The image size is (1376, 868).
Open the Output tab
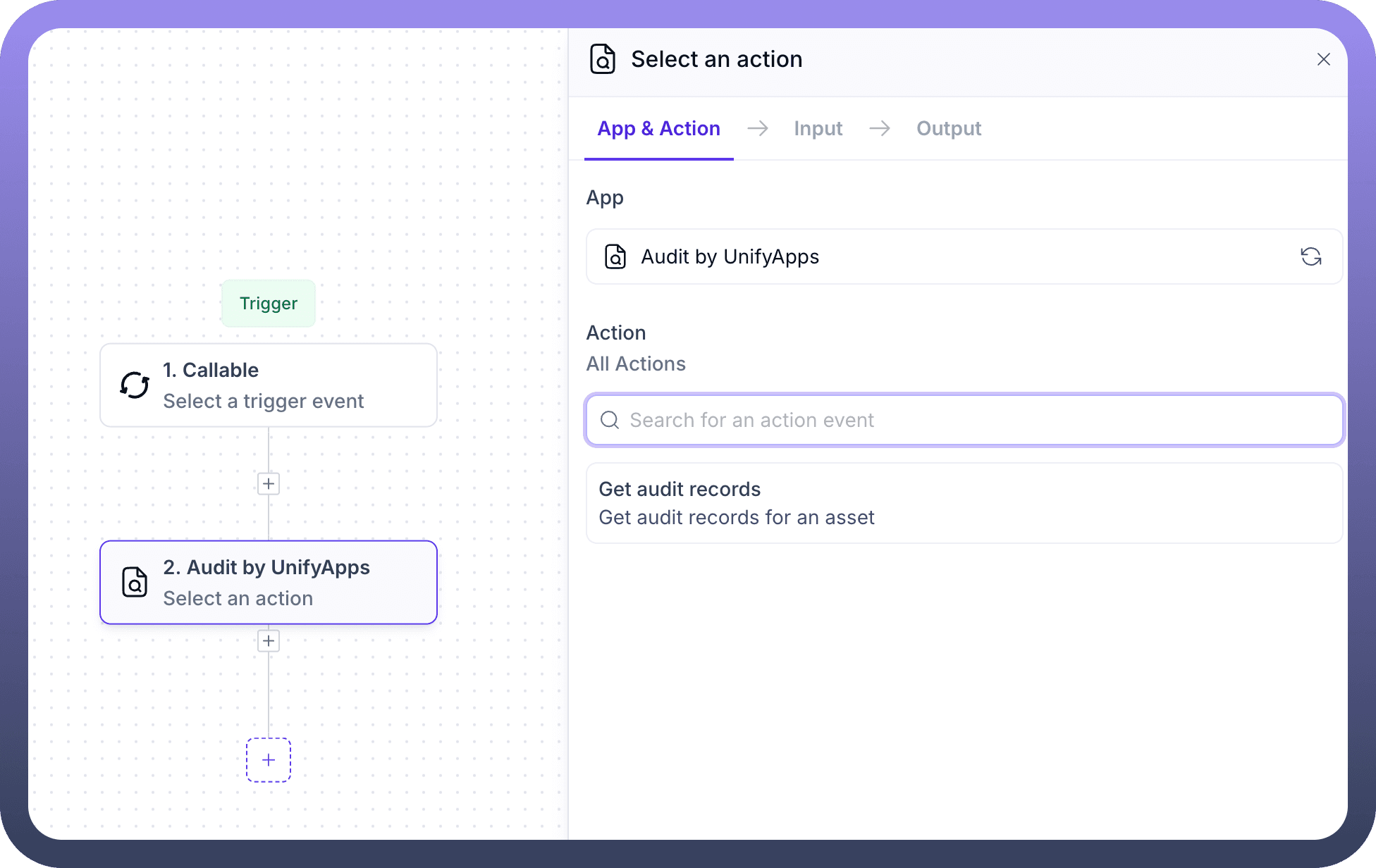point(948,128)
